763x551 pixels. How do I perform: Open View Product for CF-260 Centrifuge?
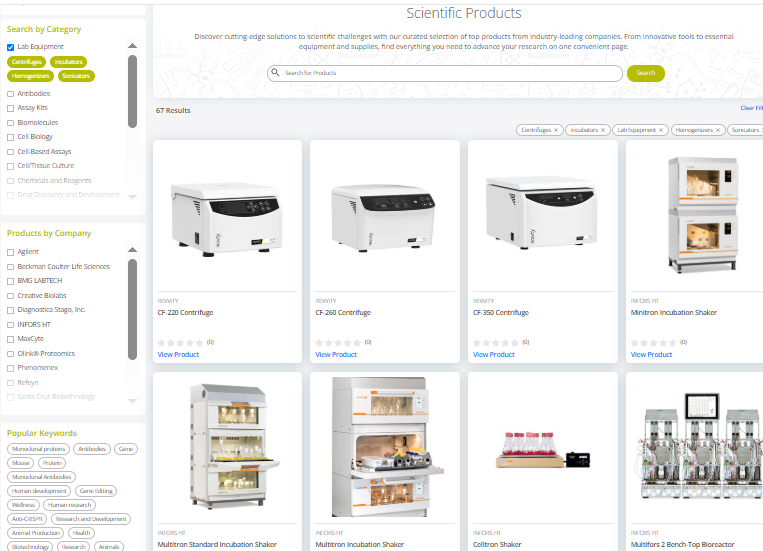point(336,354)
